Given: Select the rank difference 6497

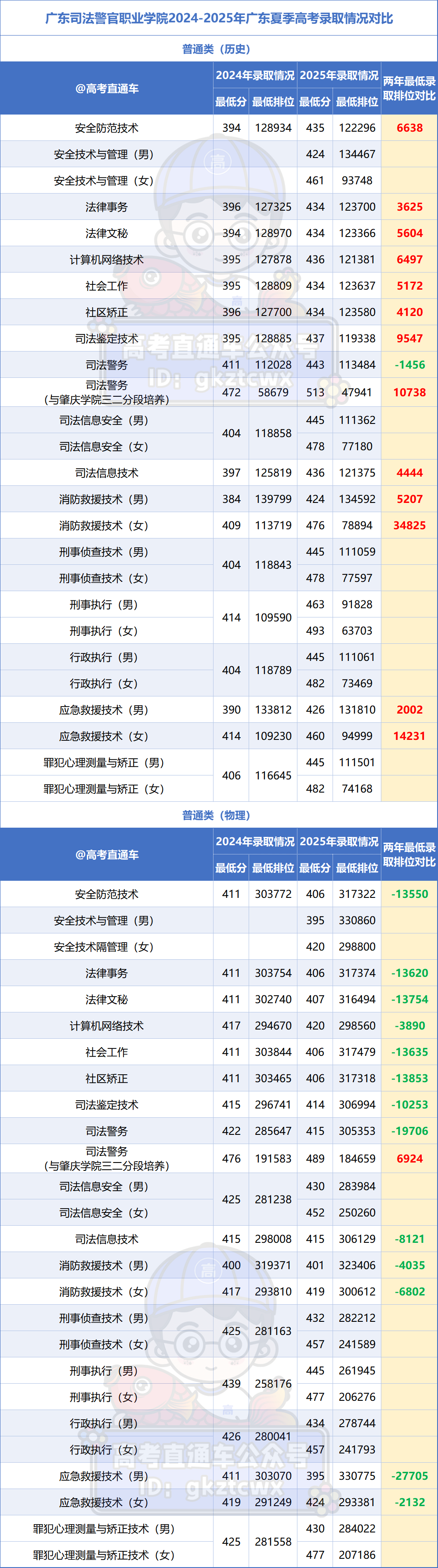Looking at the screenshot, I should coord(409,259).
